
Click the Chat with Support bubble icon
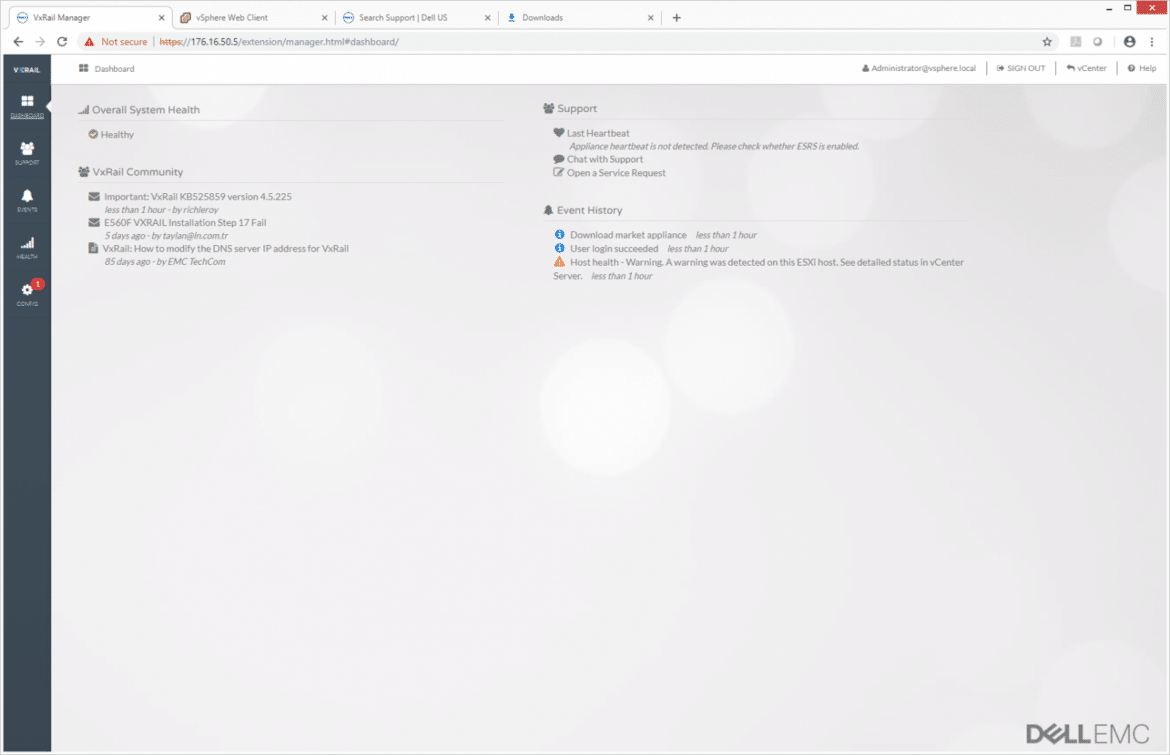pos(558,159)
